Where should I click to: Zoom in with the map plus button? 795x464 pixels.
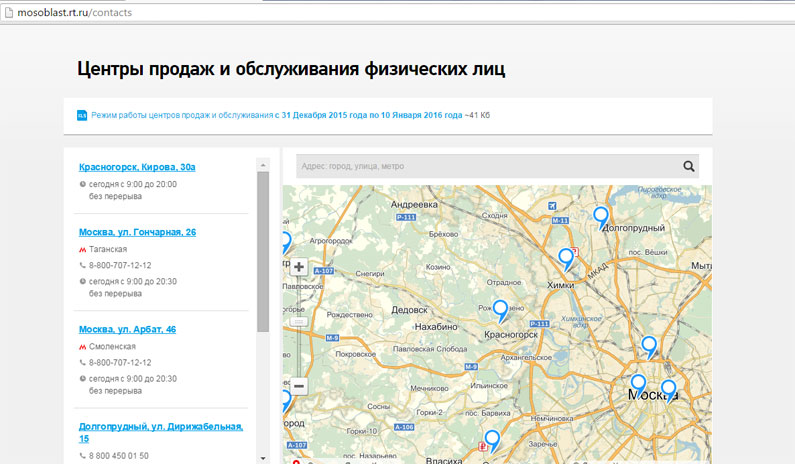pyautogui.click(x=299, y=267)
